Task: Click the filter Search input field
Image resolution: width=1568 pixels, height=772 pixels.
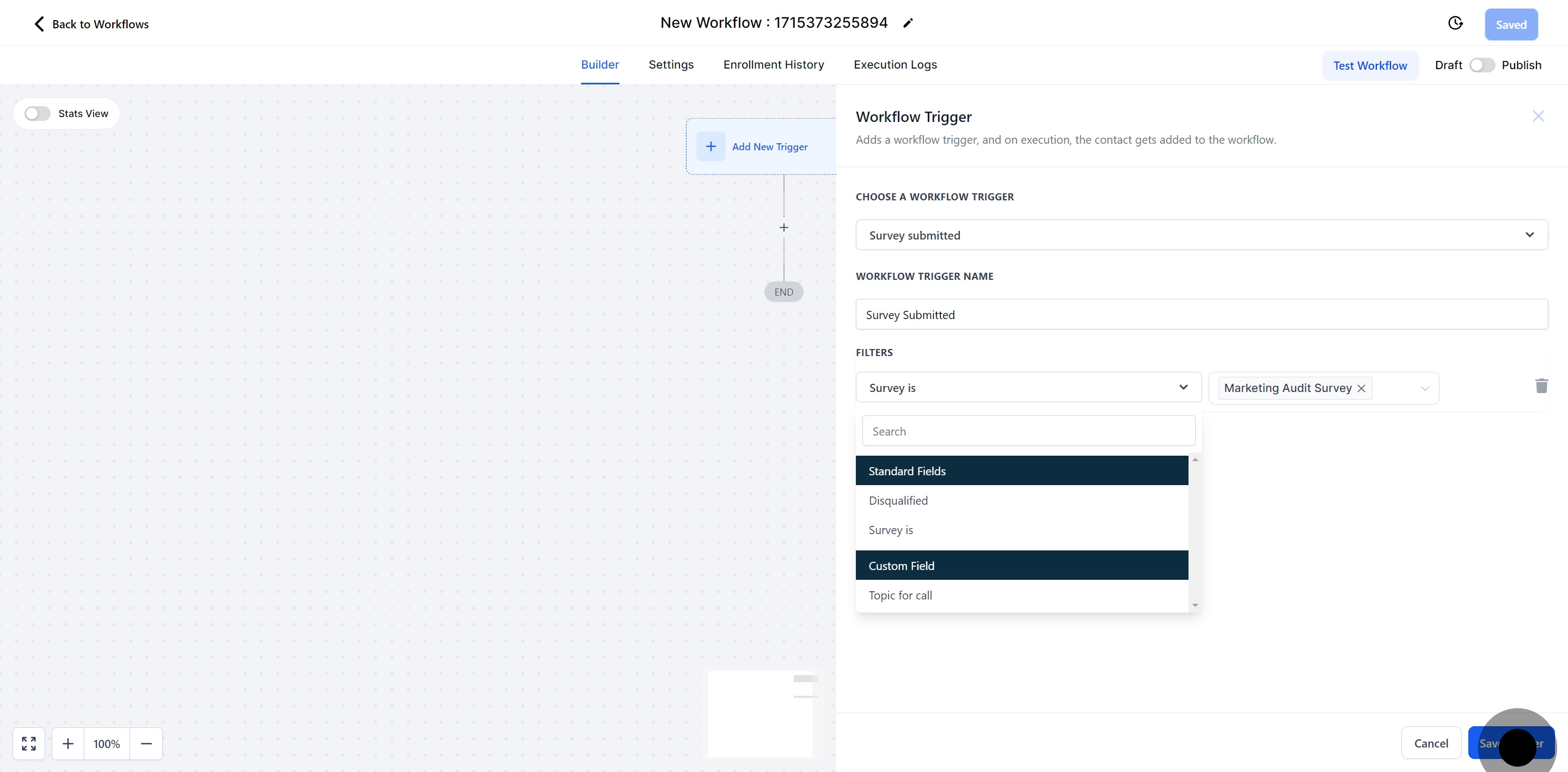Action: pos(1028,431)
